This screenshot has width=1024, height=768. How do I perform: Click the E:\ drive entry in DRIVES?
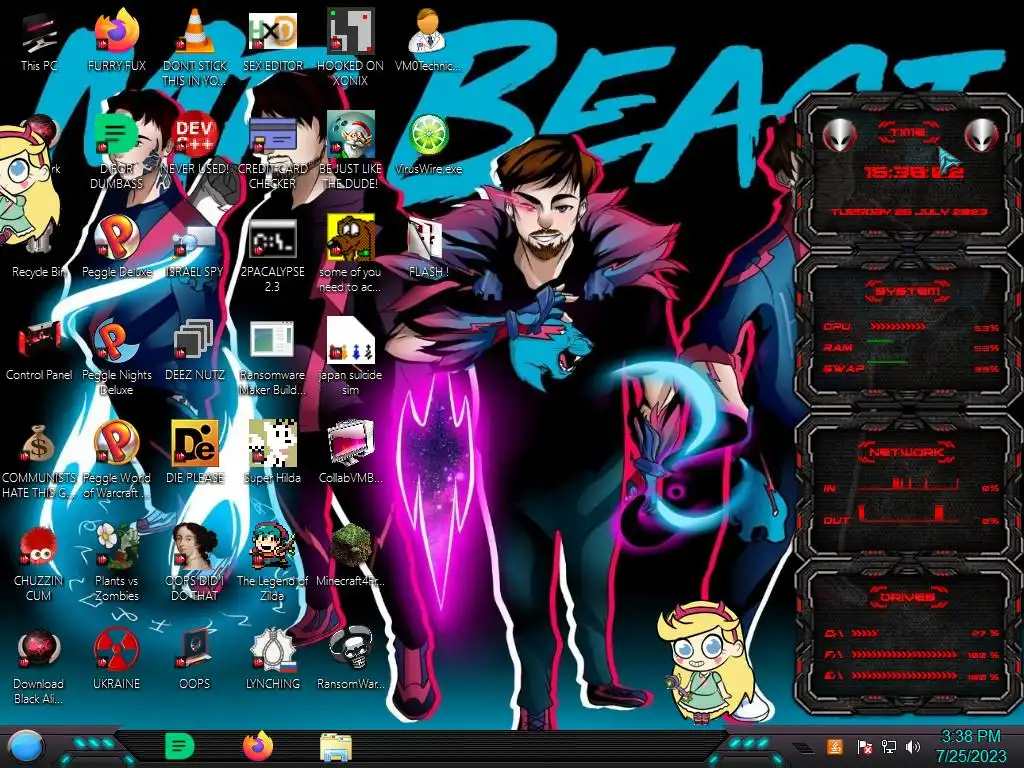912,676
